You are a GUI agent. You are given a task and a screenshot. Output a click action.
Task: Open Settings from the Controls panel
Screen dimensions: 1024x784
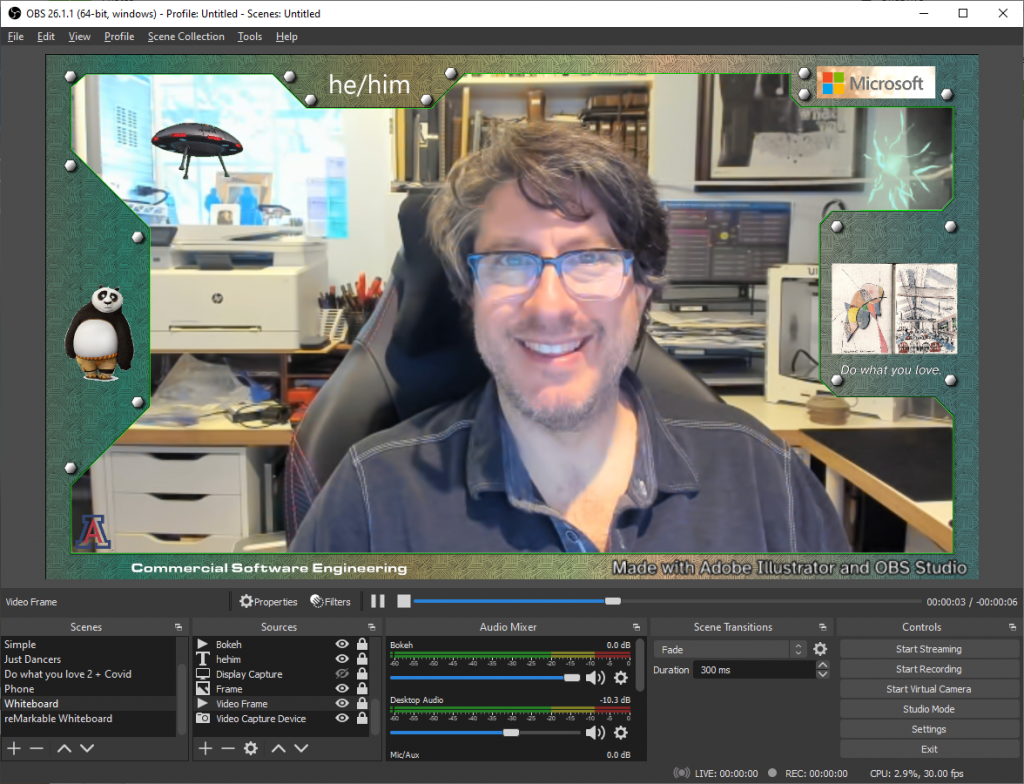tap(929, 729)
